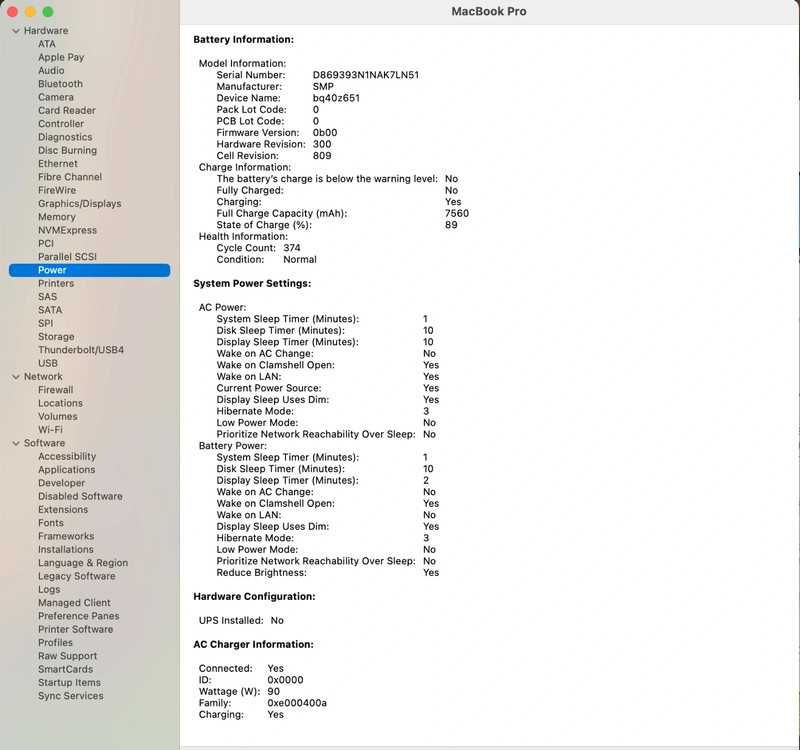800x750 pixels.
Task: Click the Cycle Count value 374
Action: click(x=292, y=248)
